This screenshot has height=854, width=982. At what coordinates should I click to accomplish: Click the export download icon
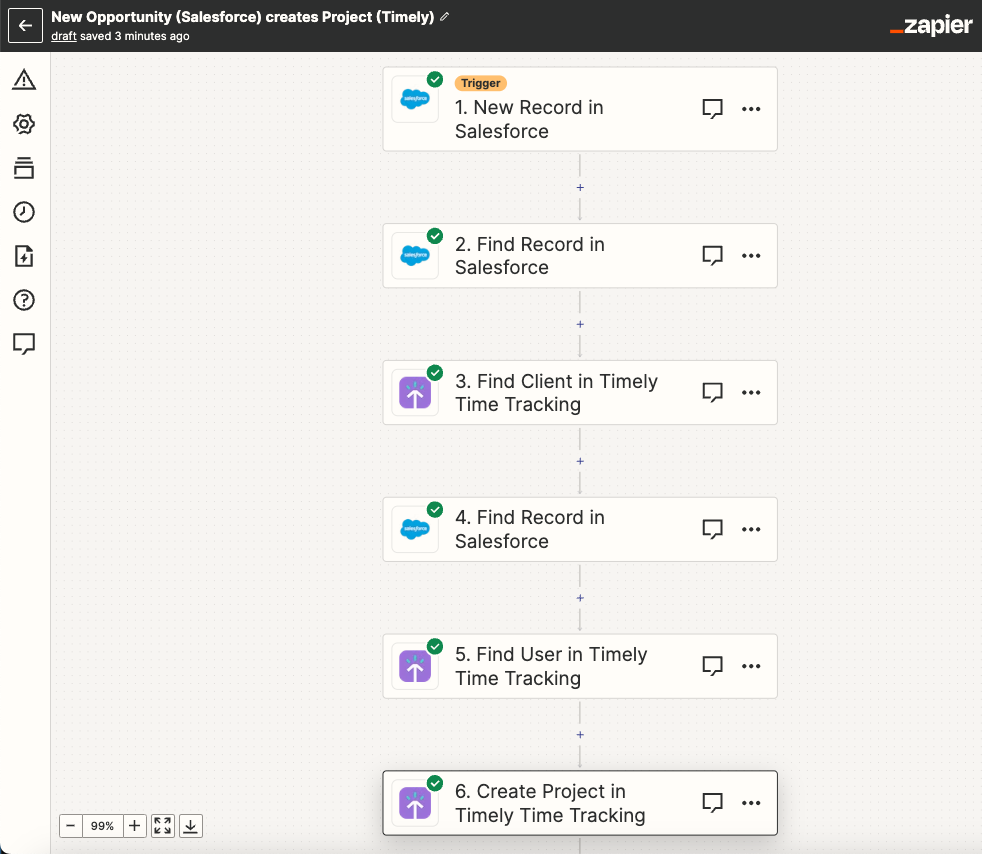click(191, 826)
